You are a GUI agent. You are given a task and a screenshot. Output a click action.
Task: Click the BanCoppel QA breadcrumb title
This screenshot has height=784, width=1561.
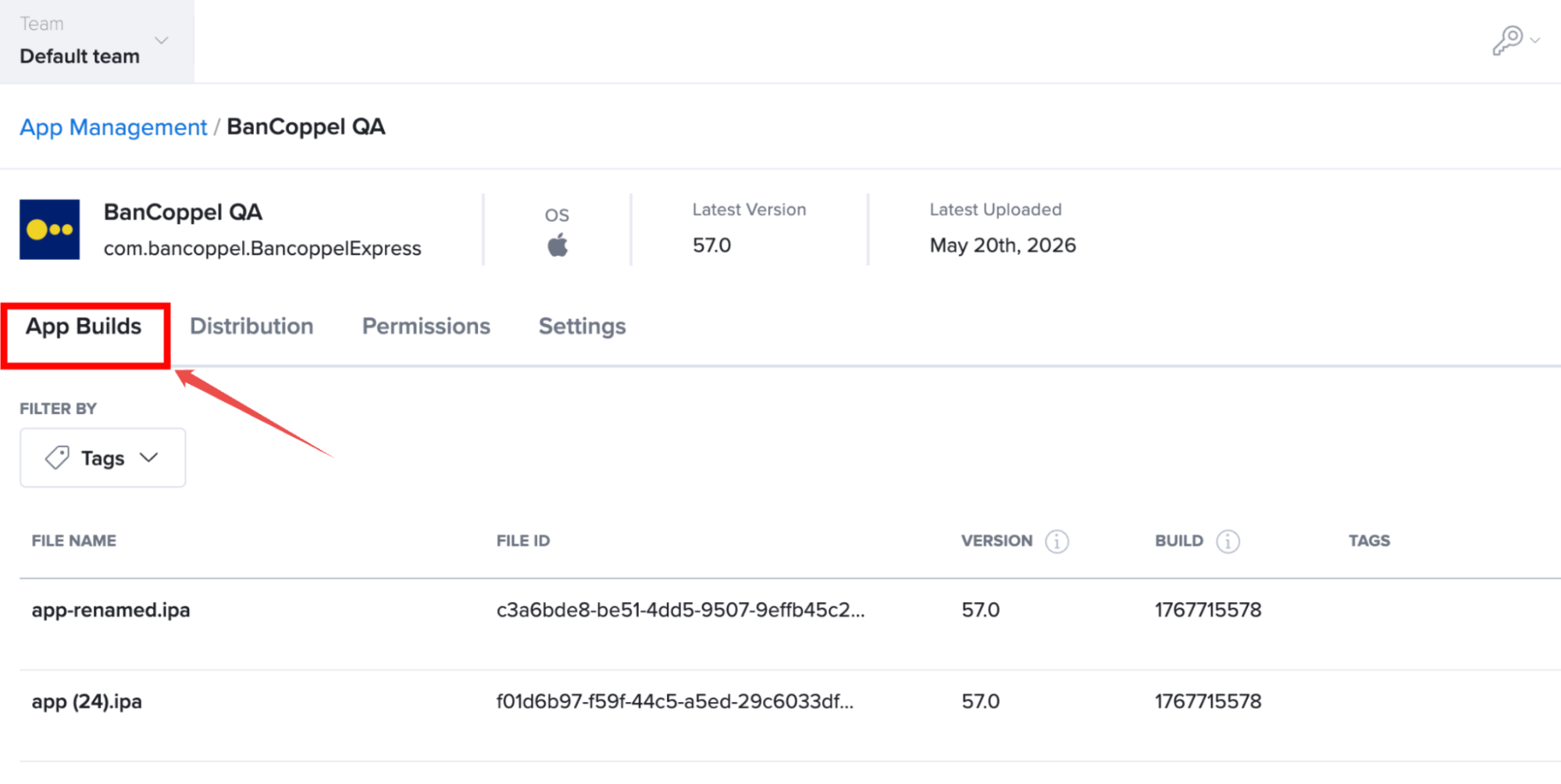click(306, 127)
